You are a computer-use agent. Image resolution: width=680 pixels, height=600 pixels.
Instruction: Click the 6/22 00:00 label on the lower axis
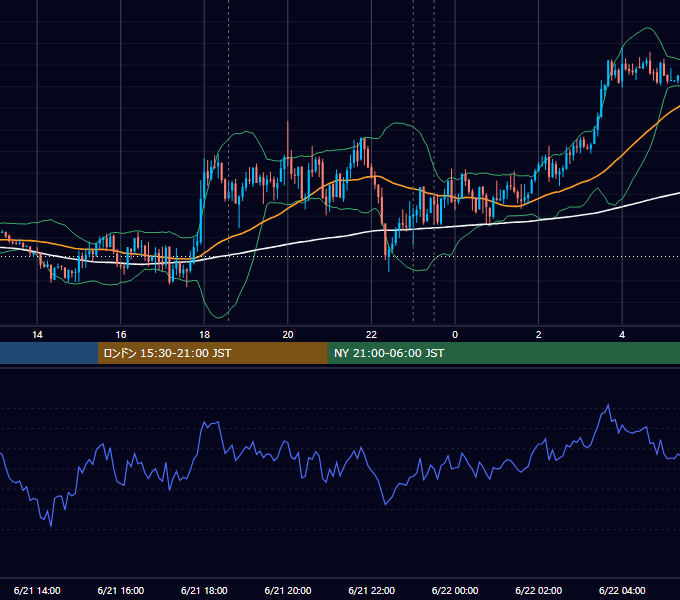point(455,590)
